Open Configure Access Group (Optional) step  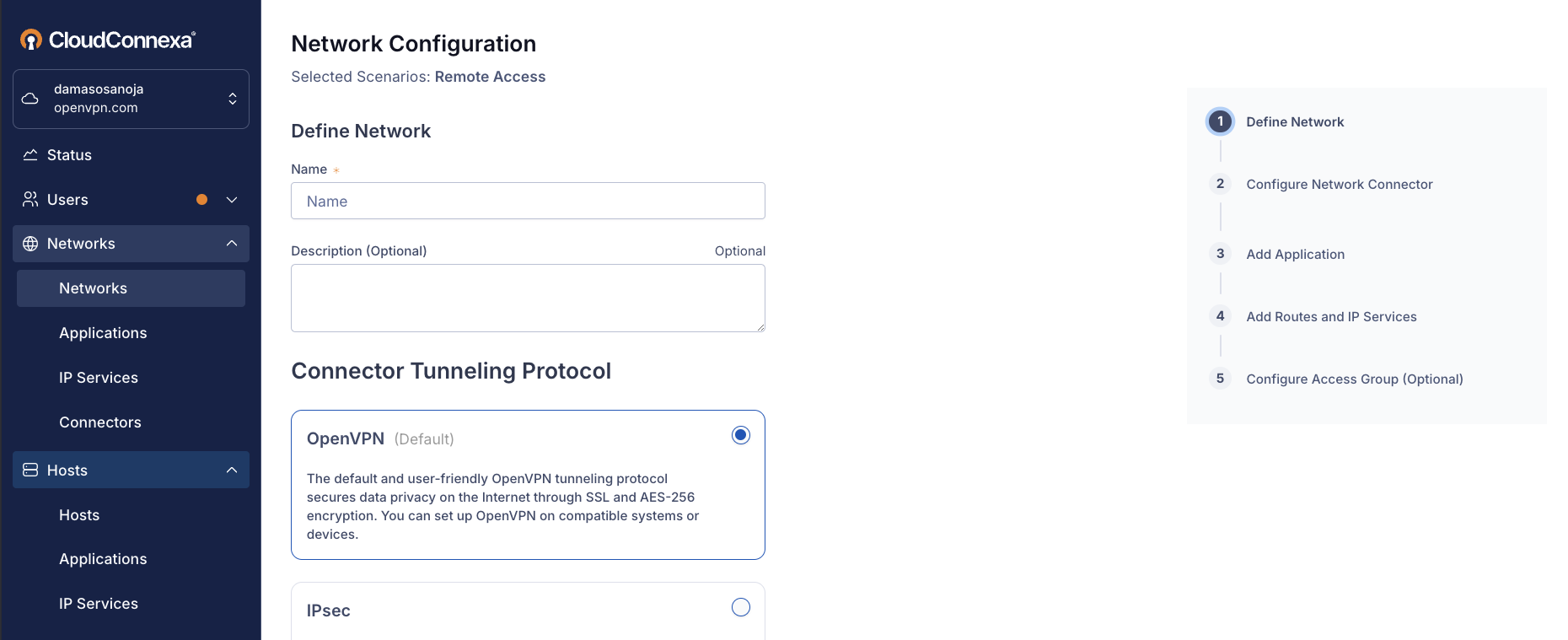[x=1355, y=379]
